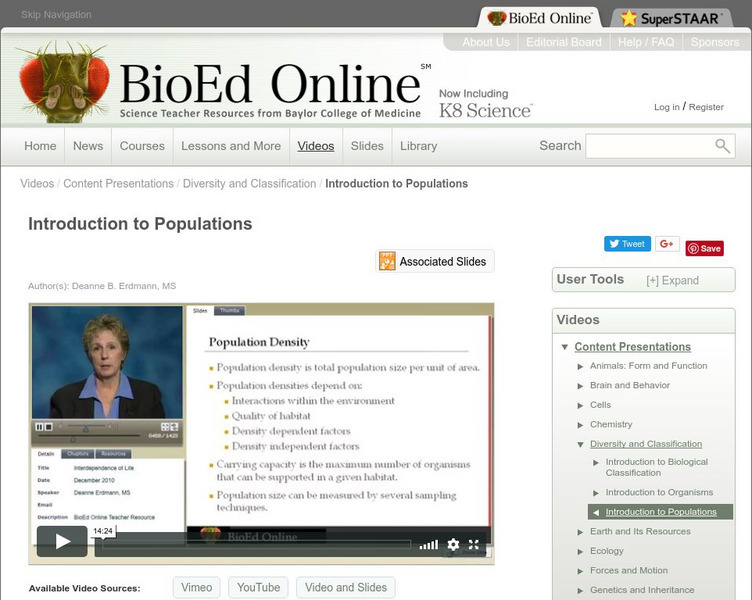
Task: Play the Vimeo video
Action: pos(62,541)
